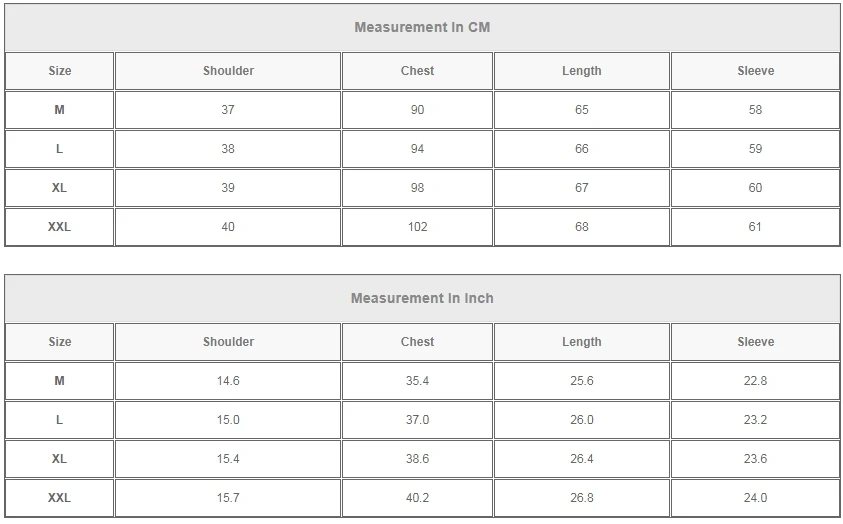
Task: Click the chest value 102 cell
Action: (417, 227)
